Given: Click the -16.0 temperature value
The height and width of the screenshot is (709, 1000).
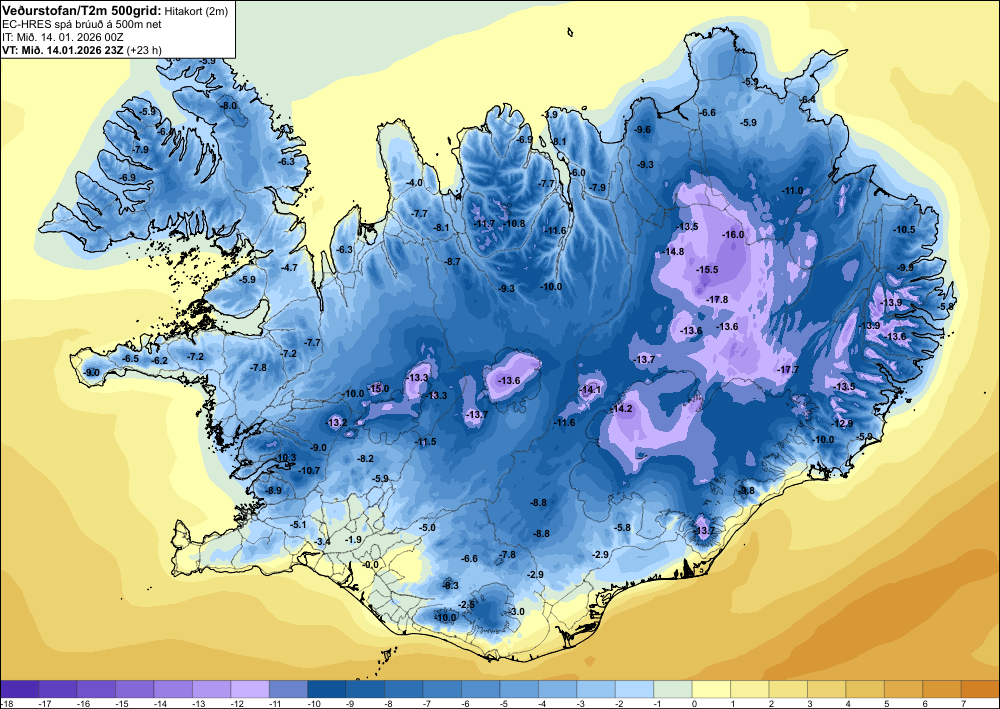Looking at the screenshot, I should (x=733, y=235).
